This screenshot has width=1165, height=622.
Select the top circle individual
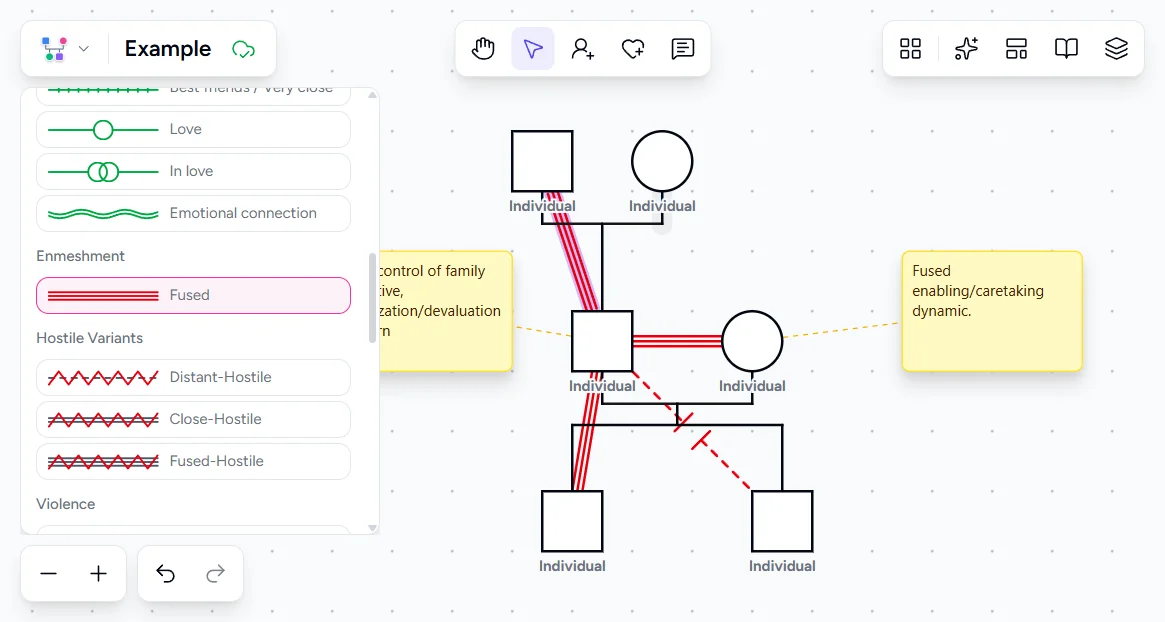pos(662,161)
